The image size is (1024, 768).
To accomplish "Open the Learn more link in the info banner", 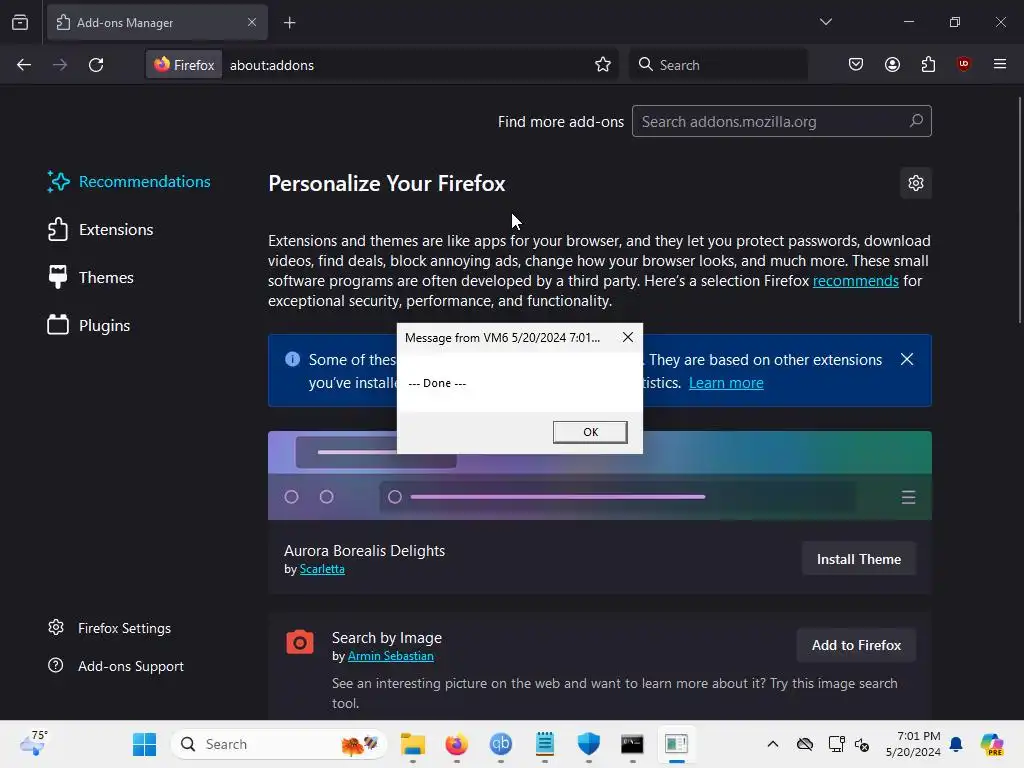I will [x=726, y=383].
